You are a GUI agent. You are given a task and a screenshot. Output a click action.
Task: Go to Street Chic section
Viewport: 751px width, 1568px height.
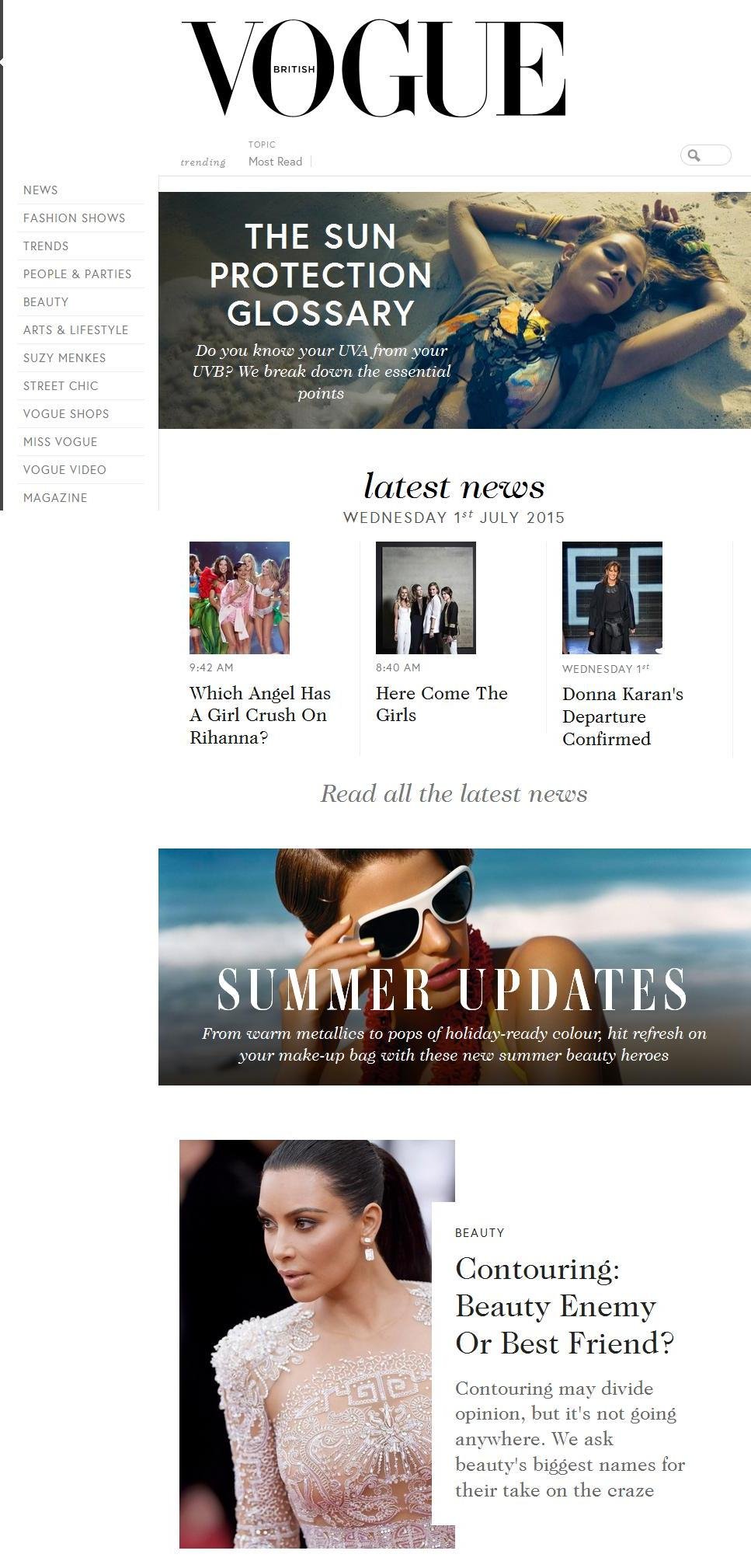[x=61, y=386]
